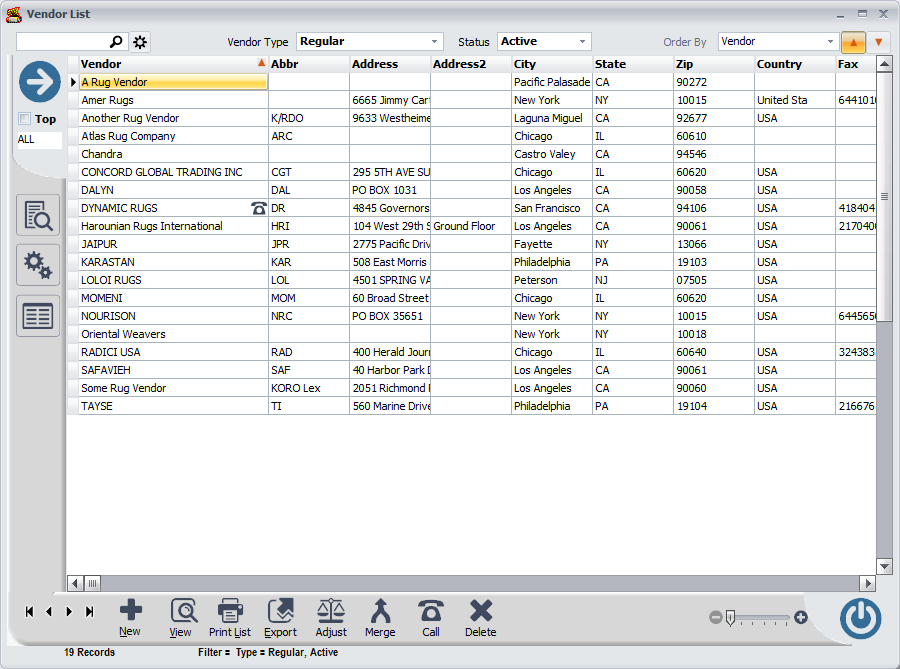Click the ALL filter field
900x669 pixels.
click(x=39, y=139)
